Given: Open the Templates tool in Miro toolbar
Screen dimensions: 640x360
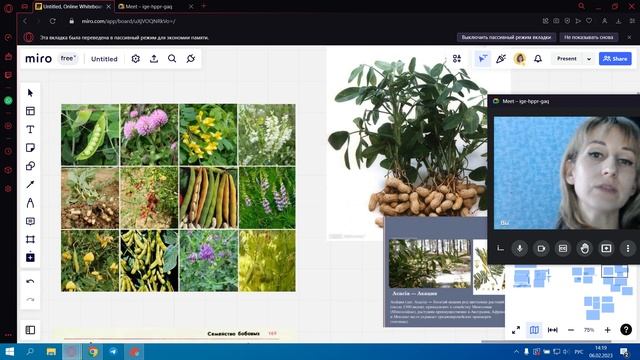Looking at the screenshot, I should tap(30, 111).
